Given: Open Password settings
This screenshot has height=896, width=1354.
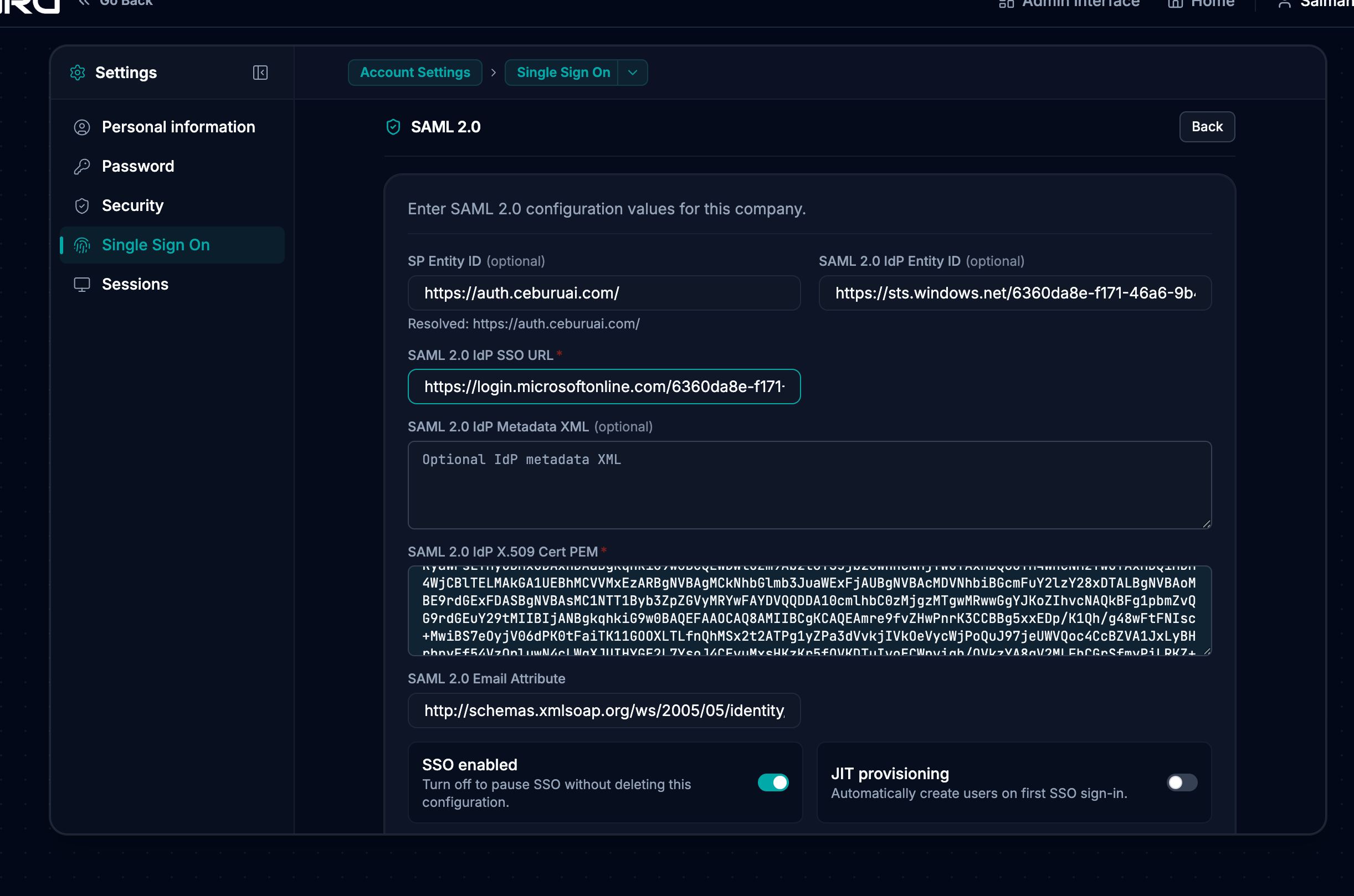Looking at the screenshot, I should tap(172, 166).
